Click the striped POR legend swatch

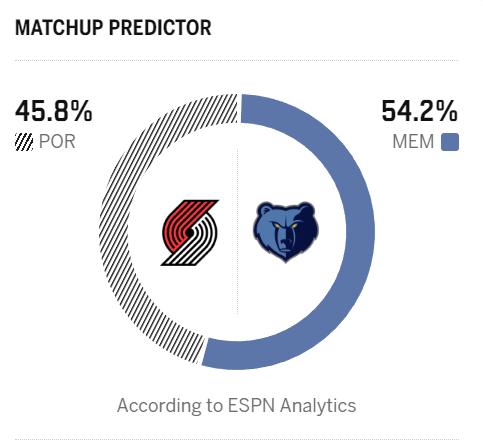(24, 142)
